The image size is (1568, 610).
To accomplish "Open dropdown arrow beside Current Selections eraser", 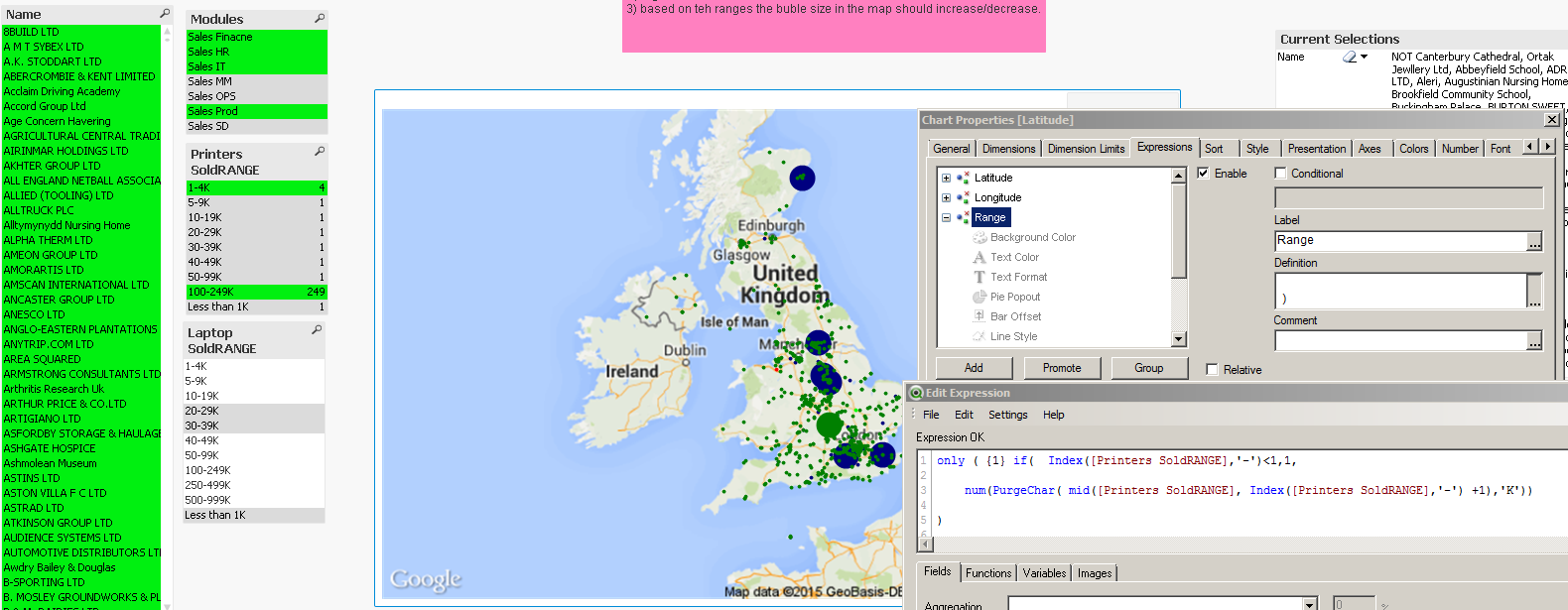I will pos(1365,58).
